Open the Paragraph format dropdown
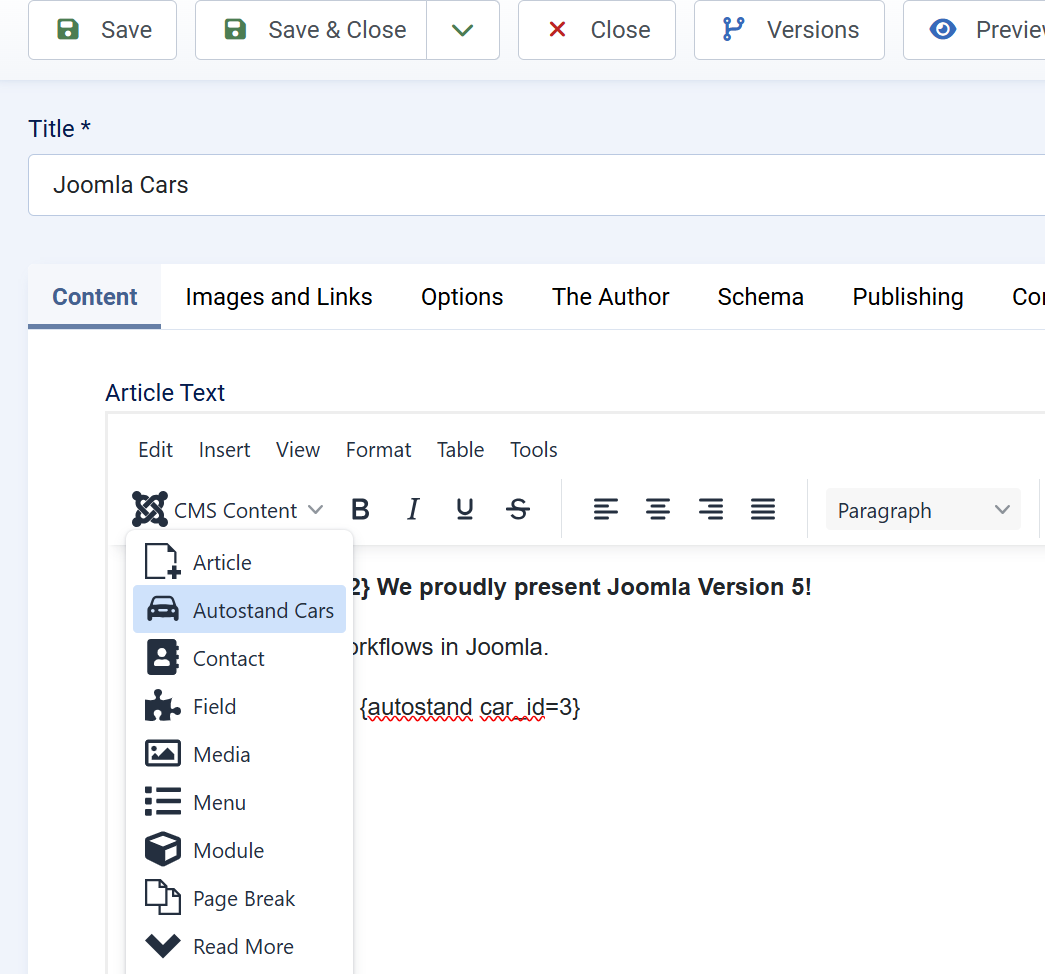Screen dimensions: 1045x974 (x=922, y=510)
